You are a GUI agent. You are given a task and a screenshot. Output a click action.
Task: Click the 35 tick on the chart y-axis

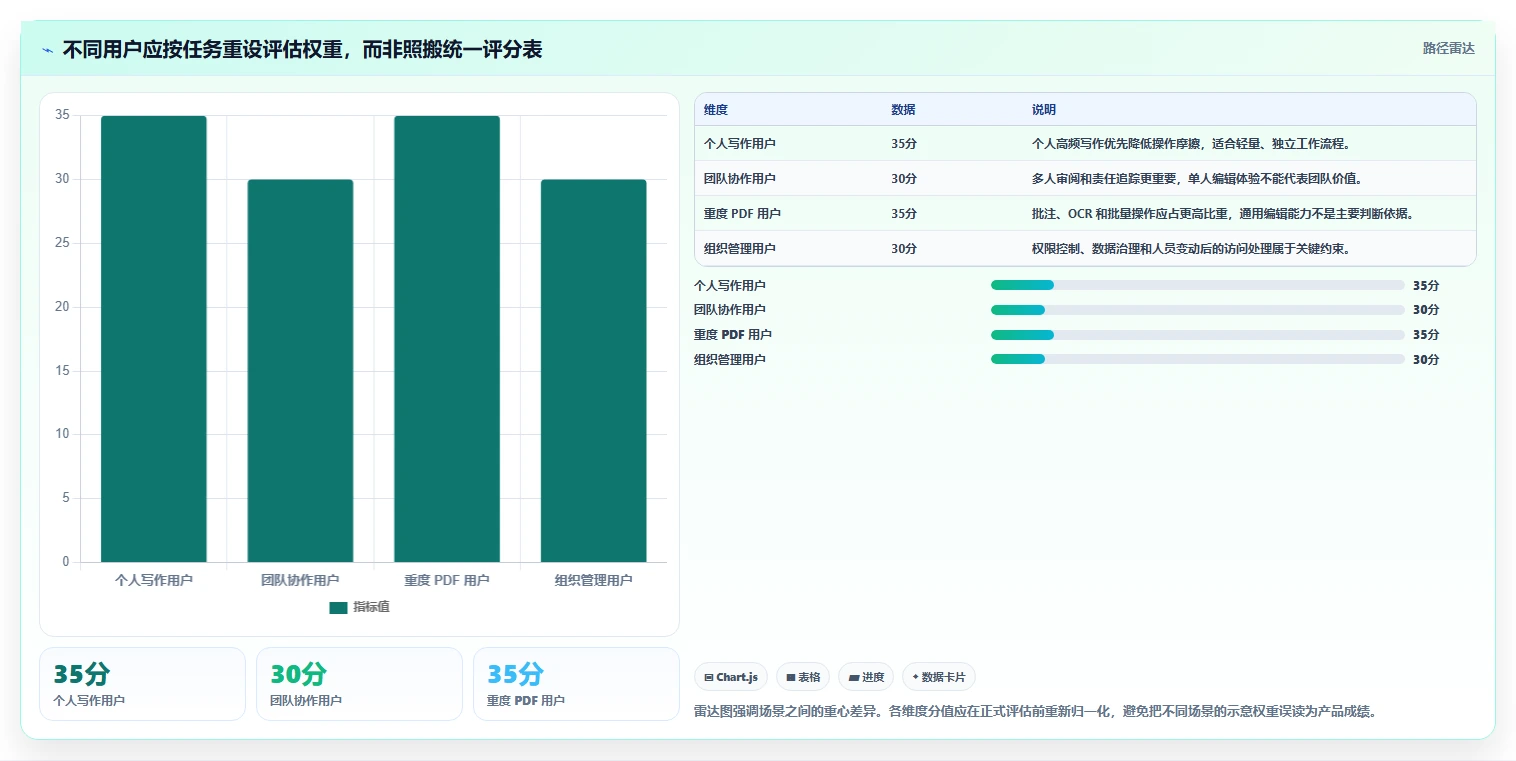click(x=62, y=115)
